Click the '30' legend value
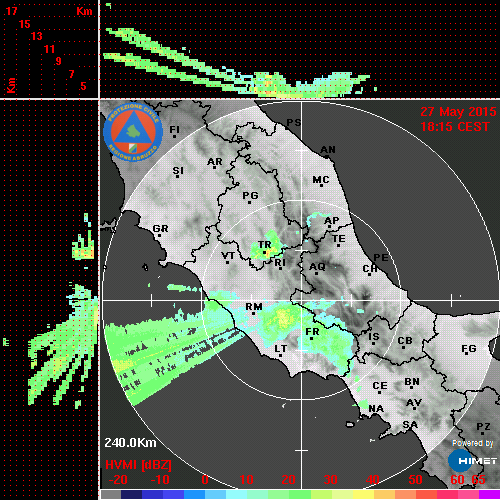This screenshot has width=500, height=500. [330, 480]
